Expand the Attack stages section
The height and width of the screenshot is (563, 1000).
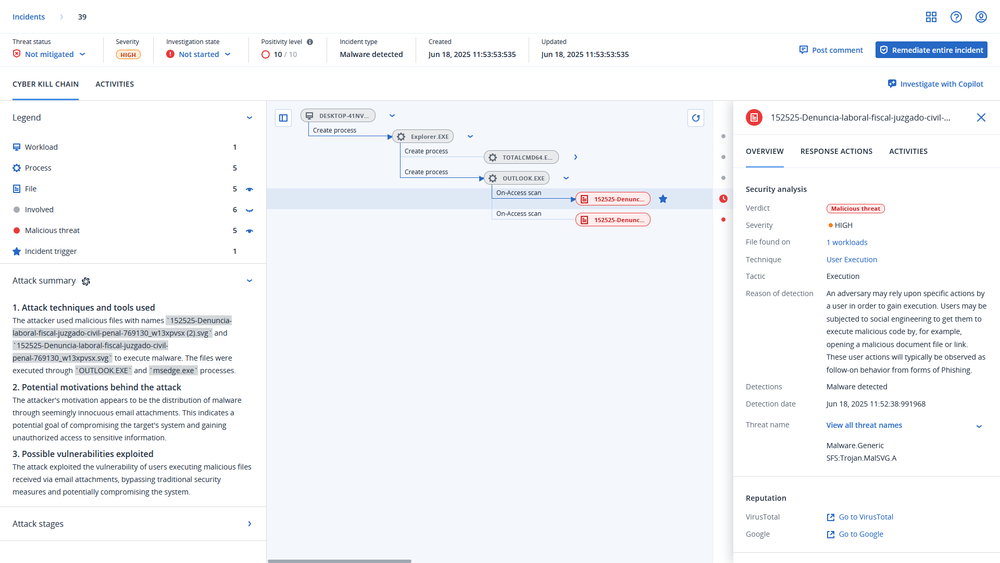pyautogui.click(x=249, y=523)
